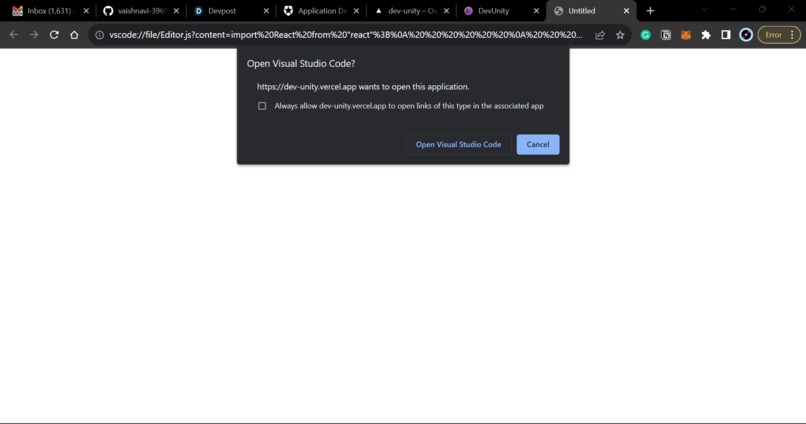Screen dimensions: 806x424
Task: Click the share page icon in address bar
Action: [x=600, y=35]
